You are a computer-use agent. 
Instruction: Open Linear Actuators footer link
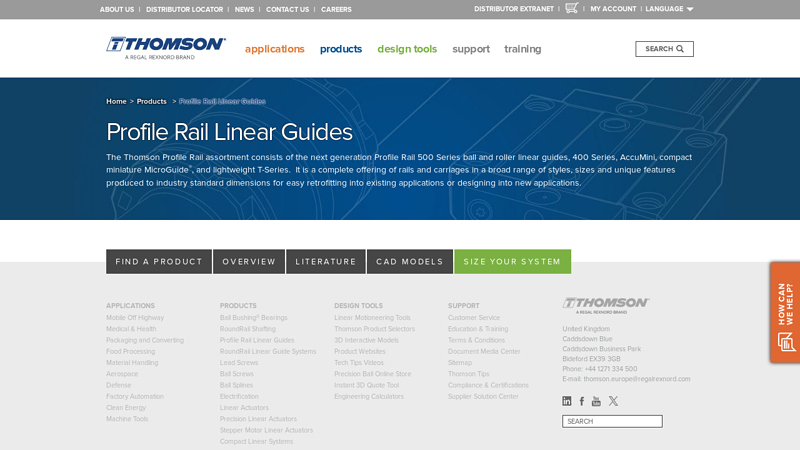pos(244,408)
